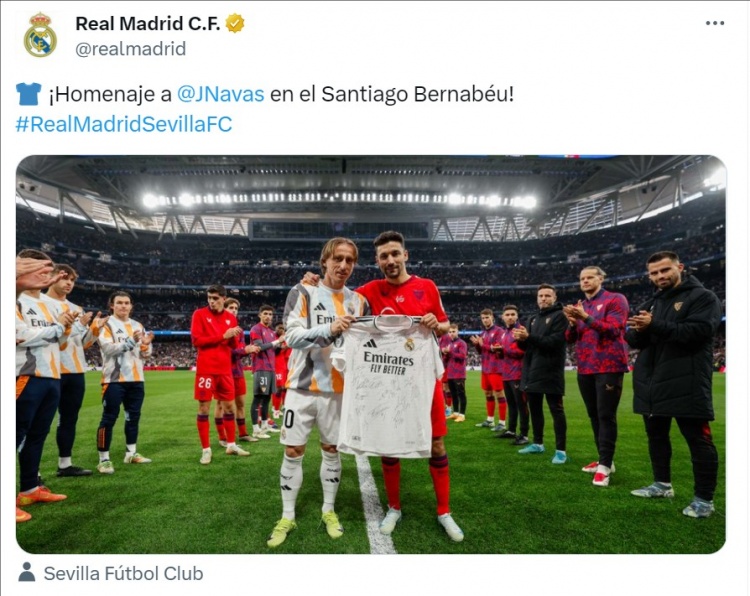Click the stadium floodlights in the photo
The height and width of the screenshot is (596, 750).
[x=340, y=199]
